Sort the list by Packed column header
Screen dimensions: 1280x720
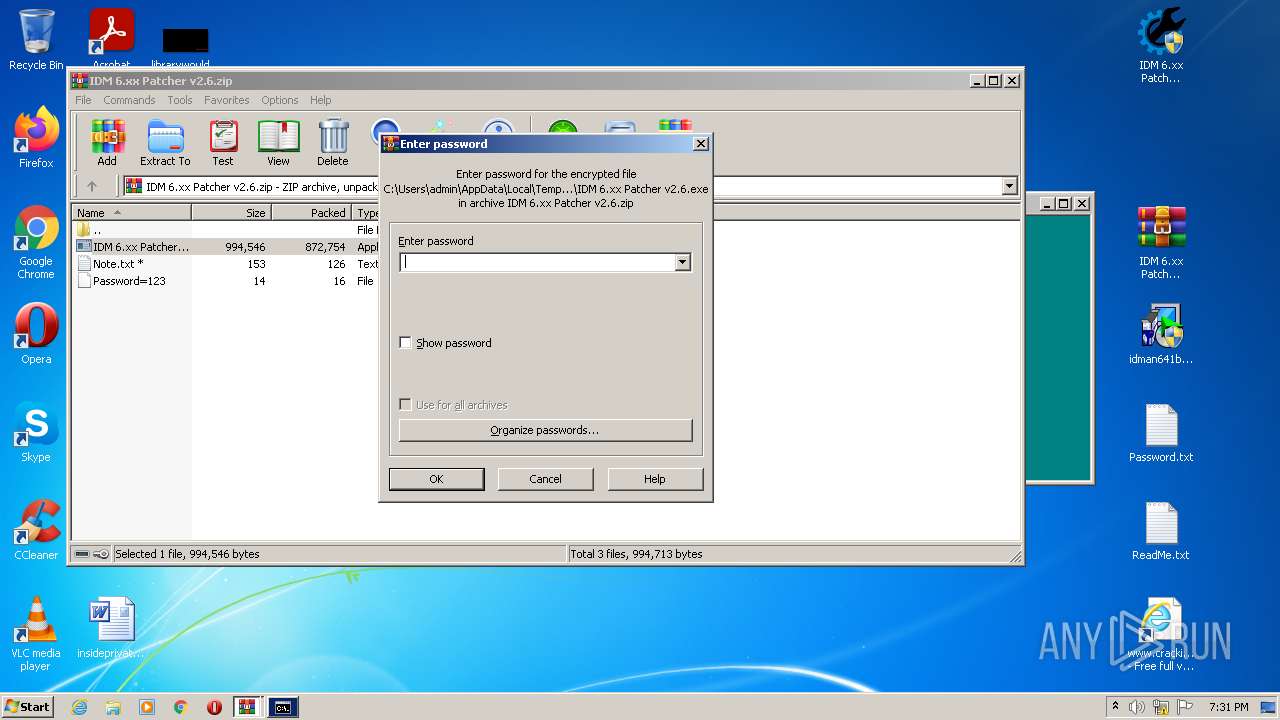click(312, 213)
